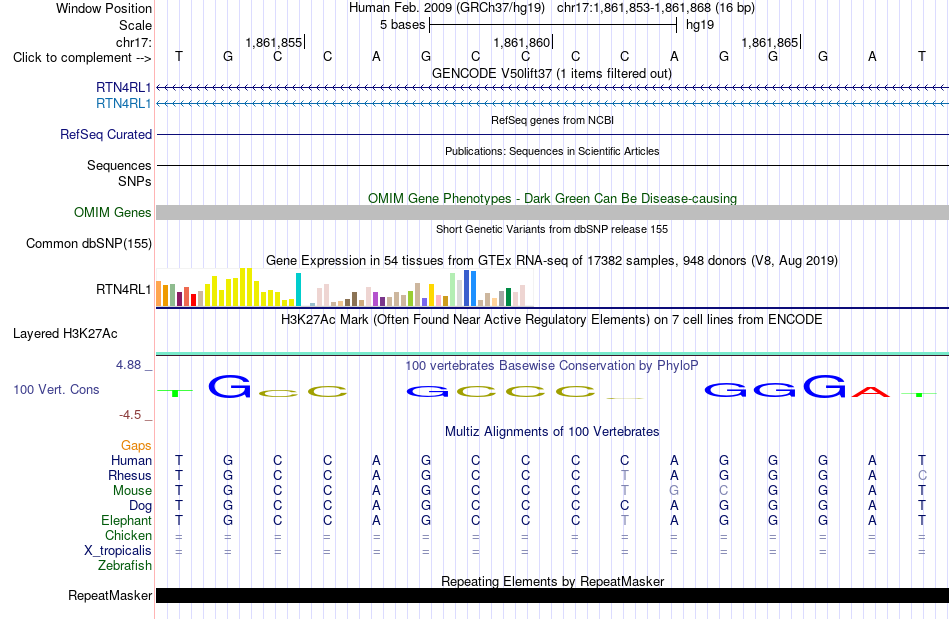Click the Common dbSNP(155) track label

click(89, 243)
